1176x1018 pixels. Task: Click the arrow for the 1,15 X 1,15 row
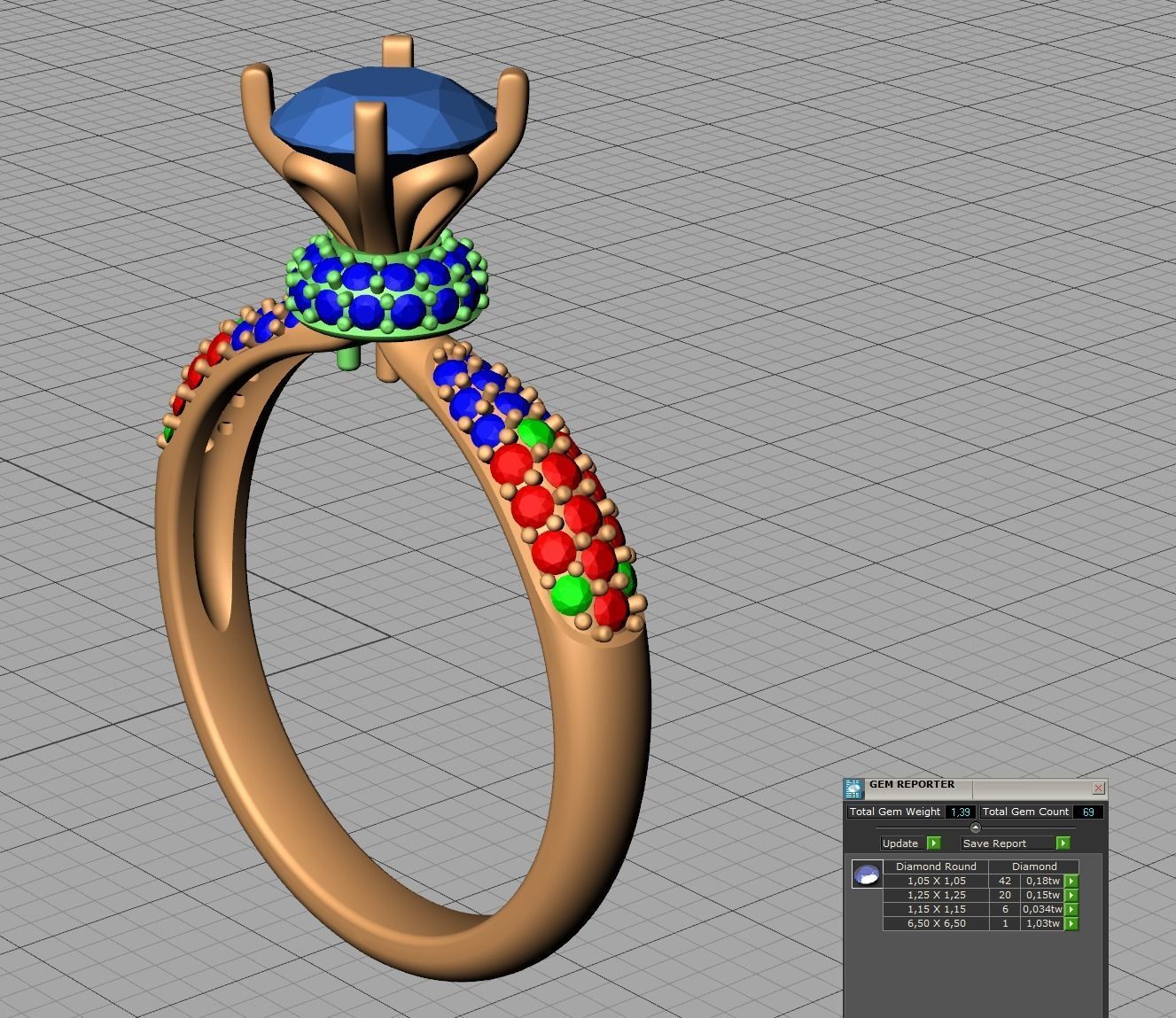(x=1071, y=909)
